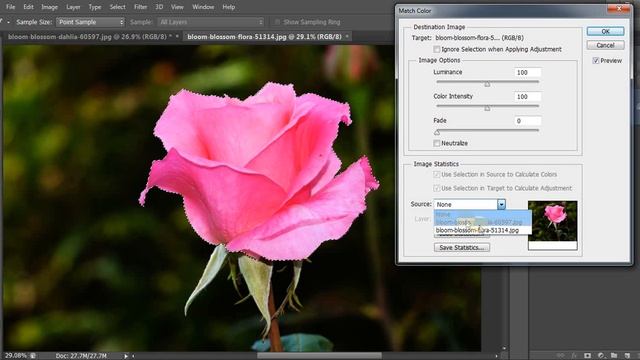Click the New Group folder icon
This screenshot has height=360, width=640.
pyautogui.click(x=614, y=356)
